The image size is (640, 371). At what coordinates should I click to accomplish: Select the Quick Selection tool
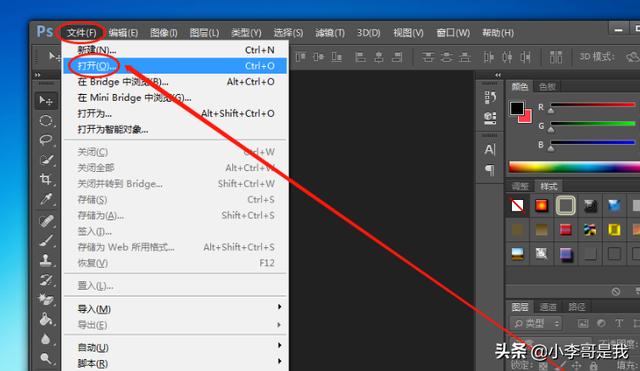[46, 160]
